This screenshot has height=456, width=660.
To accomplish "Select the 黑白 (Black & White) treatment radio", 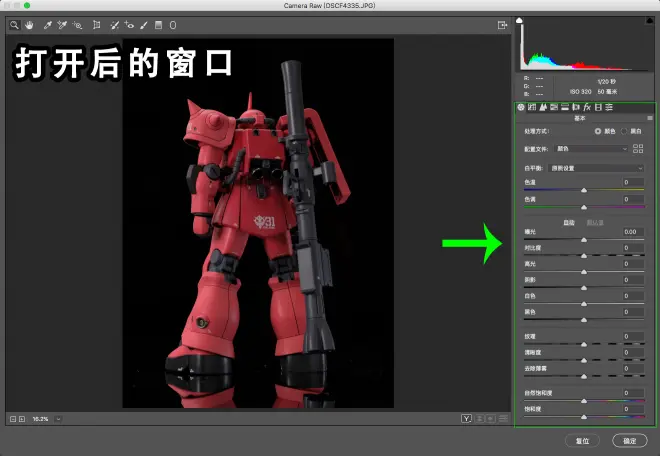I will 624,131.
